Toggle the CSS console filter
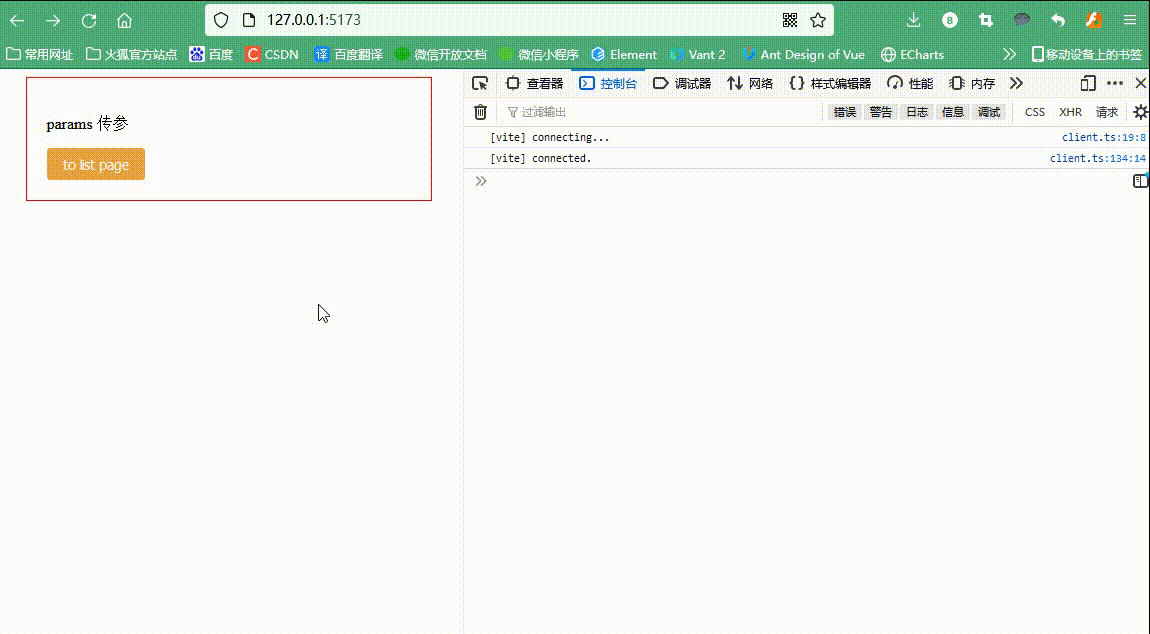Viewport: 1150px width, 634px height. pyautogui.click(x=1034, y=112)
